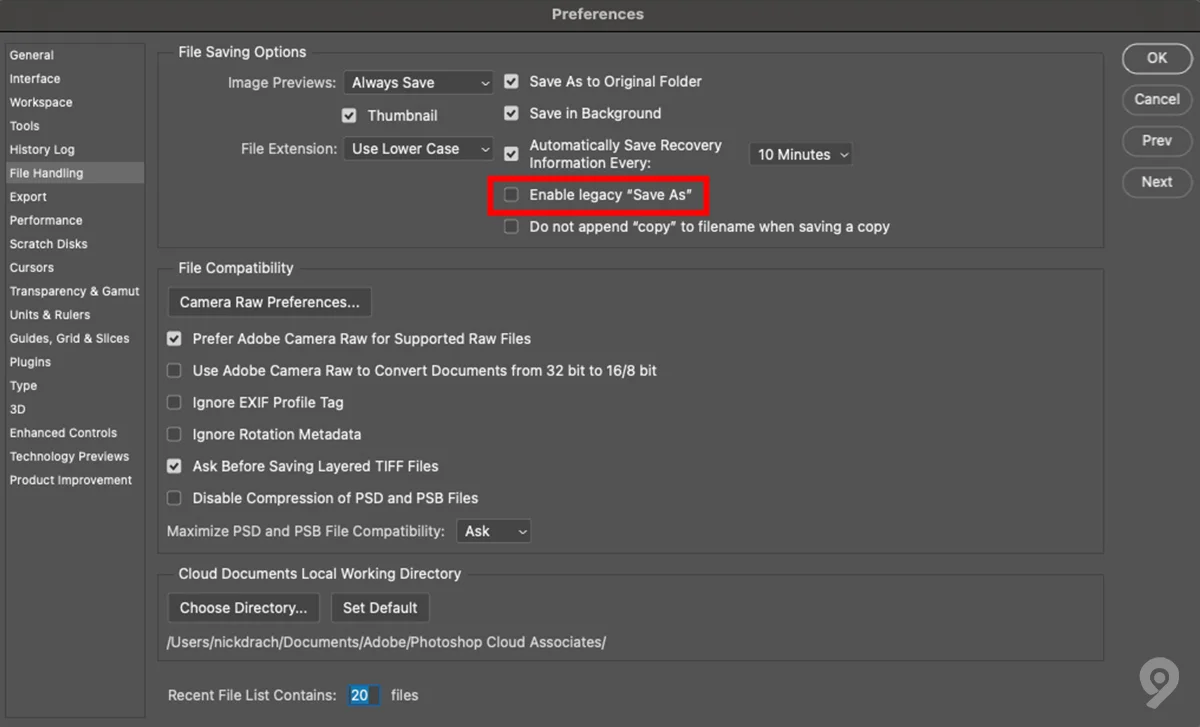Click Camera Raw Preferences button
1200x727 pixels.
pyautogui.click(x=269, y=302)
